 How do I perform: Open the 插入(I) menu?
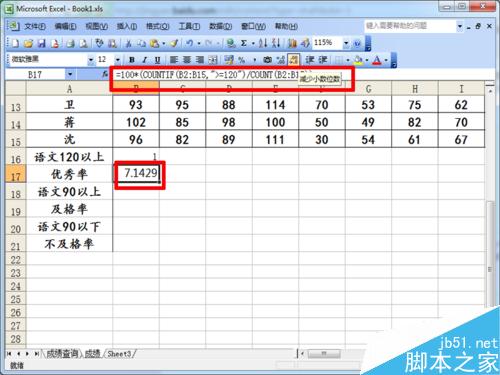click(127, 26)
